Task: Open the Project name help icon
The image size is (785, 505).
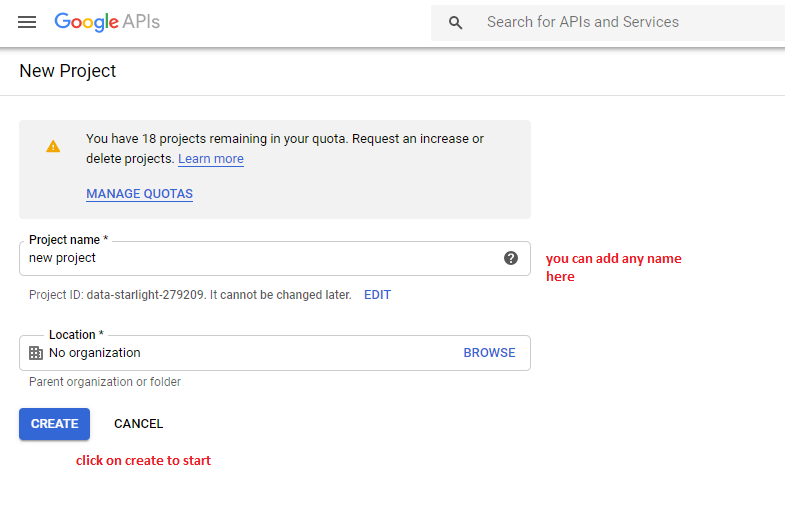Action: coord(511,258)
